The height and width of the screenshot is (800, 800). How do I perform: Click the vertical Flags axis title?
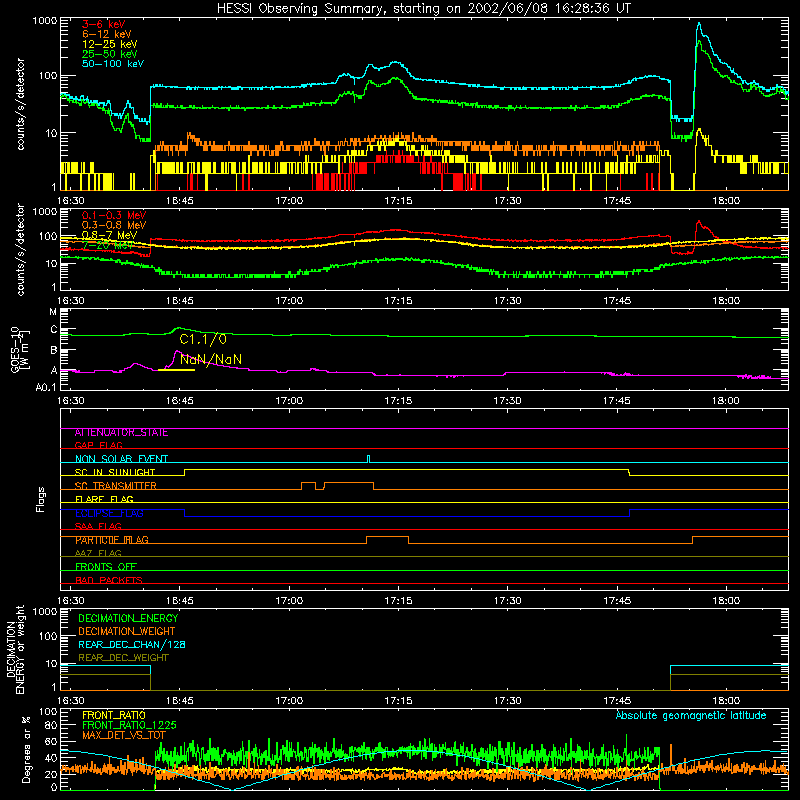click(41, 499)
